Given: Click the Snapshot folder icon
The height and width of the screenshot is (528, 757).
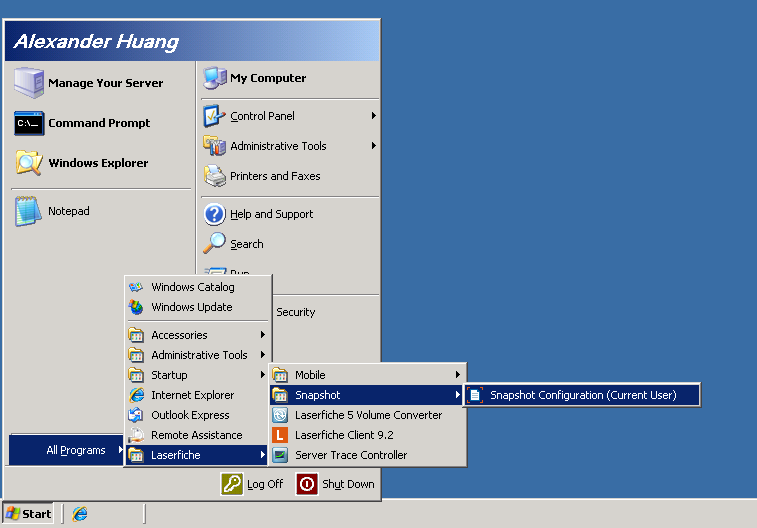Looking at the screenshot, I should pos(280,395).
